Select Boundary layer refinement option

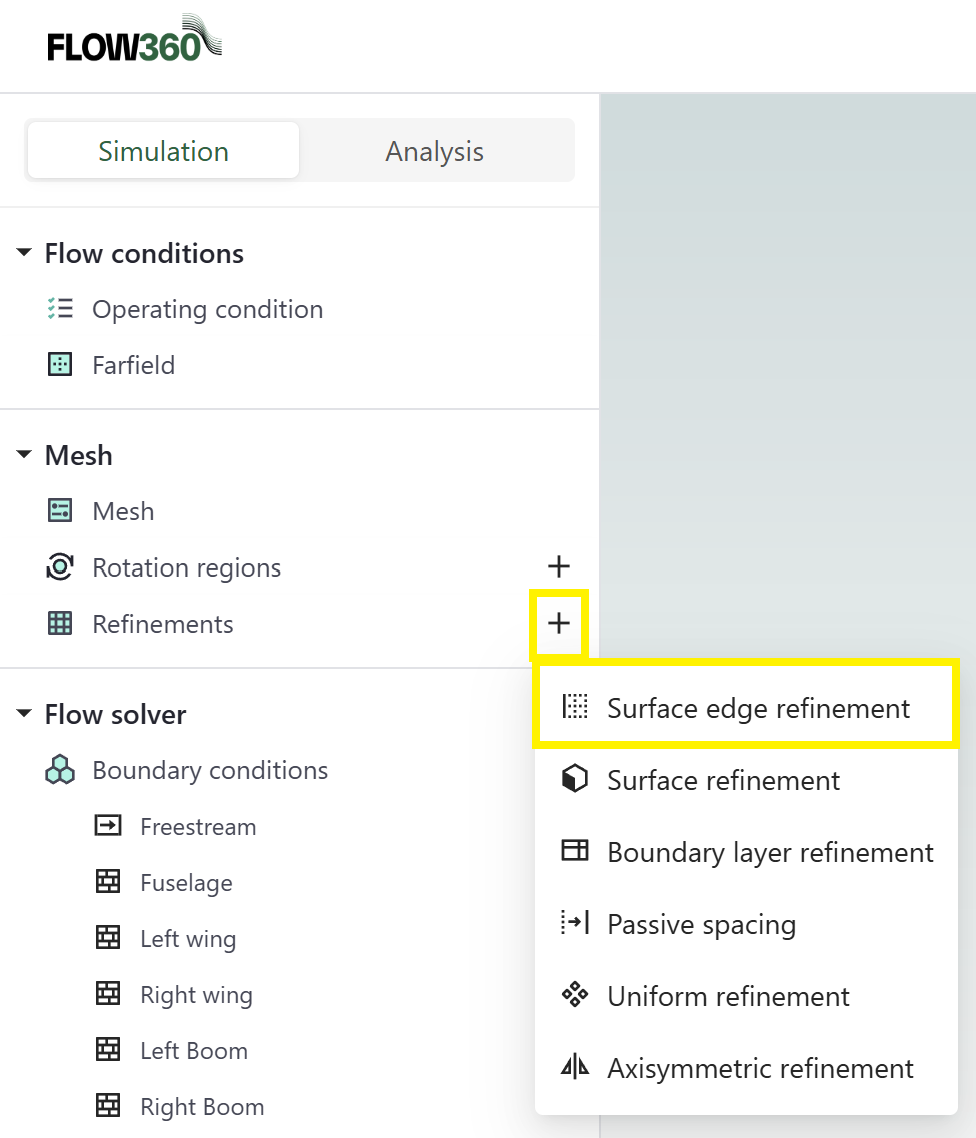pos(770,852)
